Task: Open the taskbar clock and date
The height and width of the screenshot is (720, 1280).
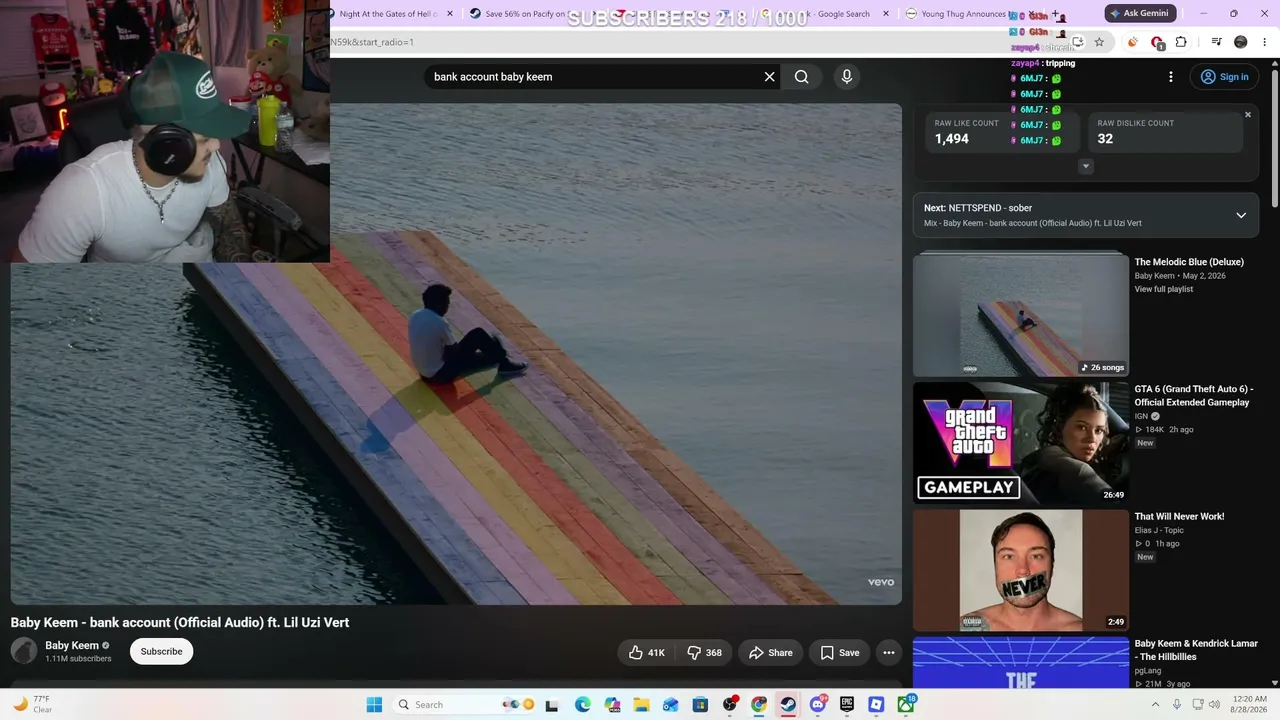Action: (1248, 705)
